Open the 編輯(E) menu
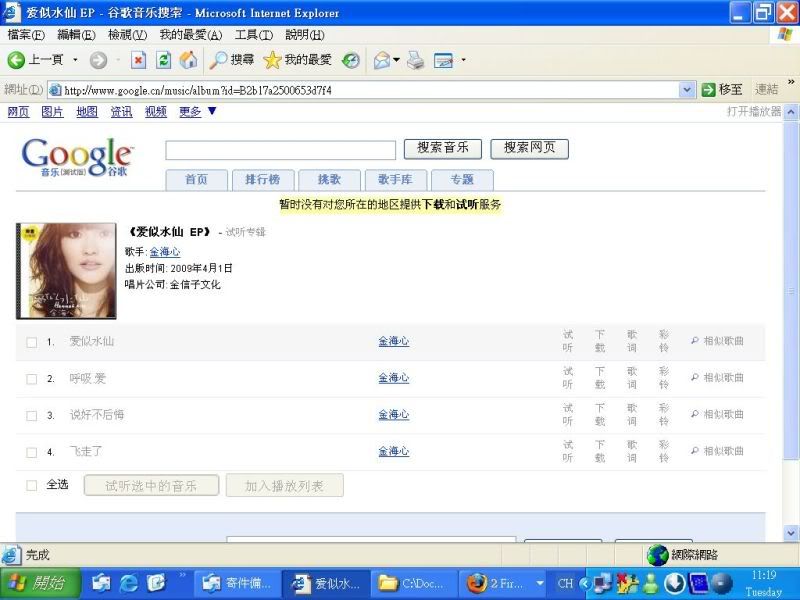 76,35
